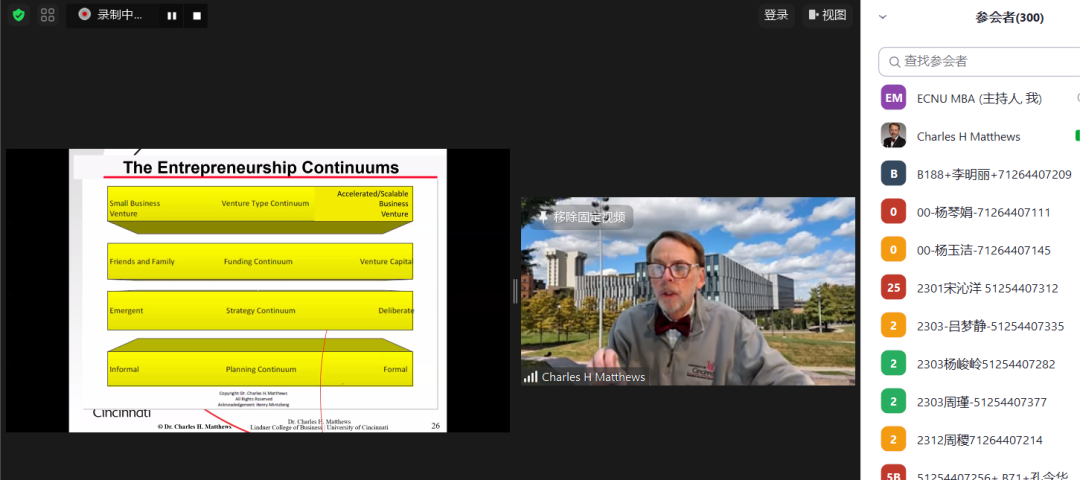Open the four-square grid apps icon
The height and width of the screenshot is (480, 1080).
[x=48, y=15]
